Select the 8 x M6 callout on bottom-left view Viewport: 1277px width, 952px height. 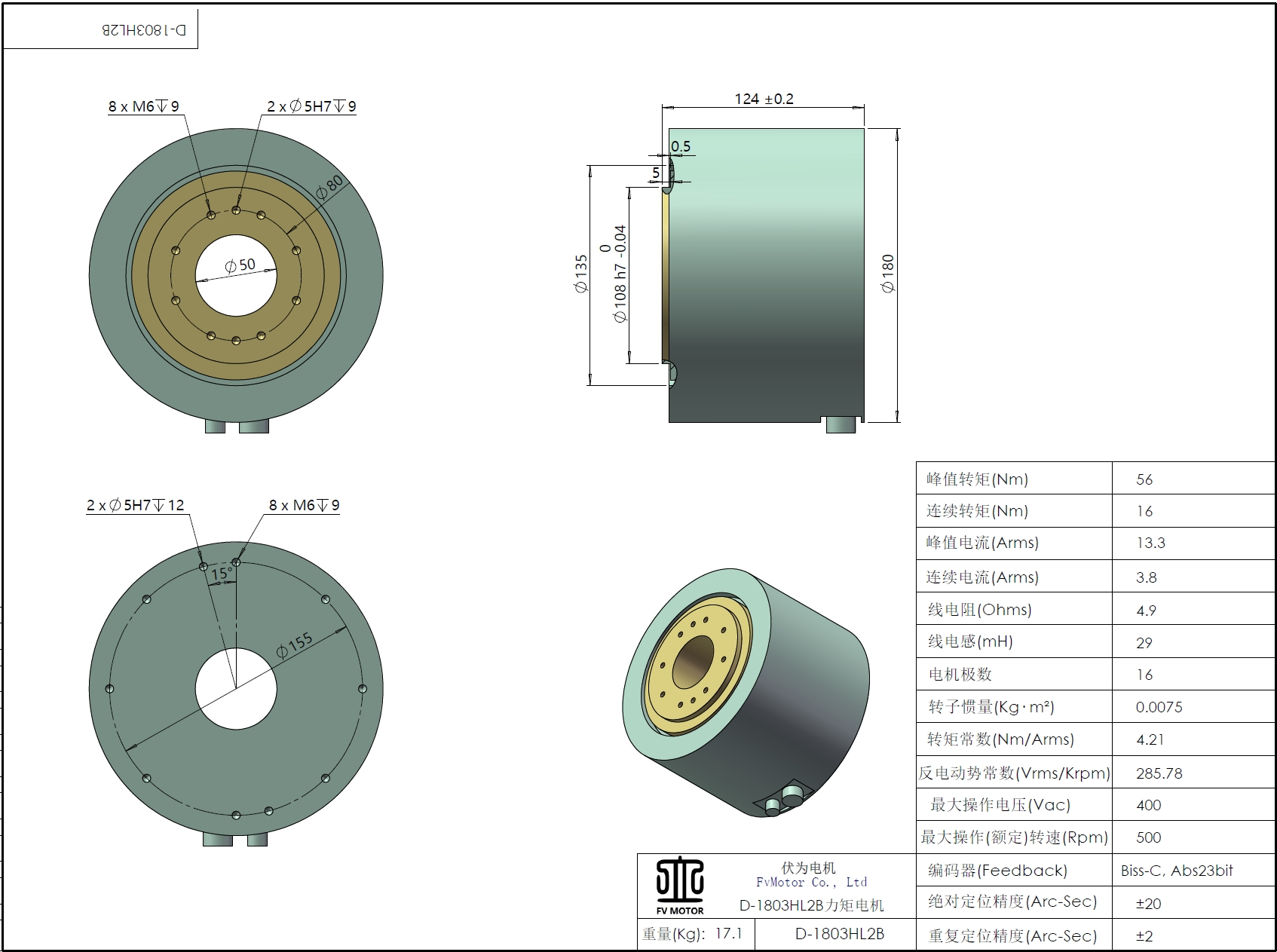305,505
